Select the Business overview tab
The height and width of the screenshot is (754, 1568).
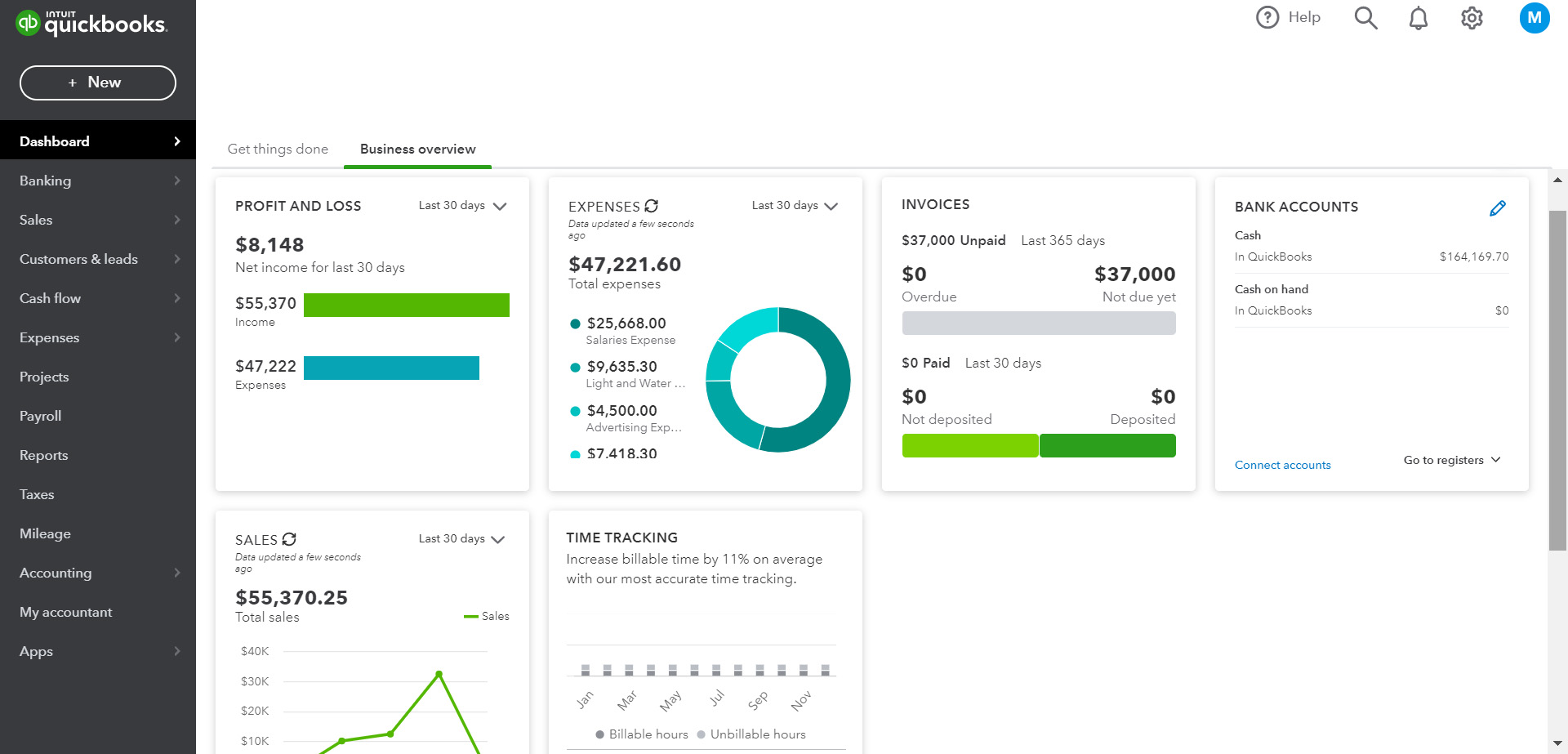pyautogui.click(x=417, y=149)
